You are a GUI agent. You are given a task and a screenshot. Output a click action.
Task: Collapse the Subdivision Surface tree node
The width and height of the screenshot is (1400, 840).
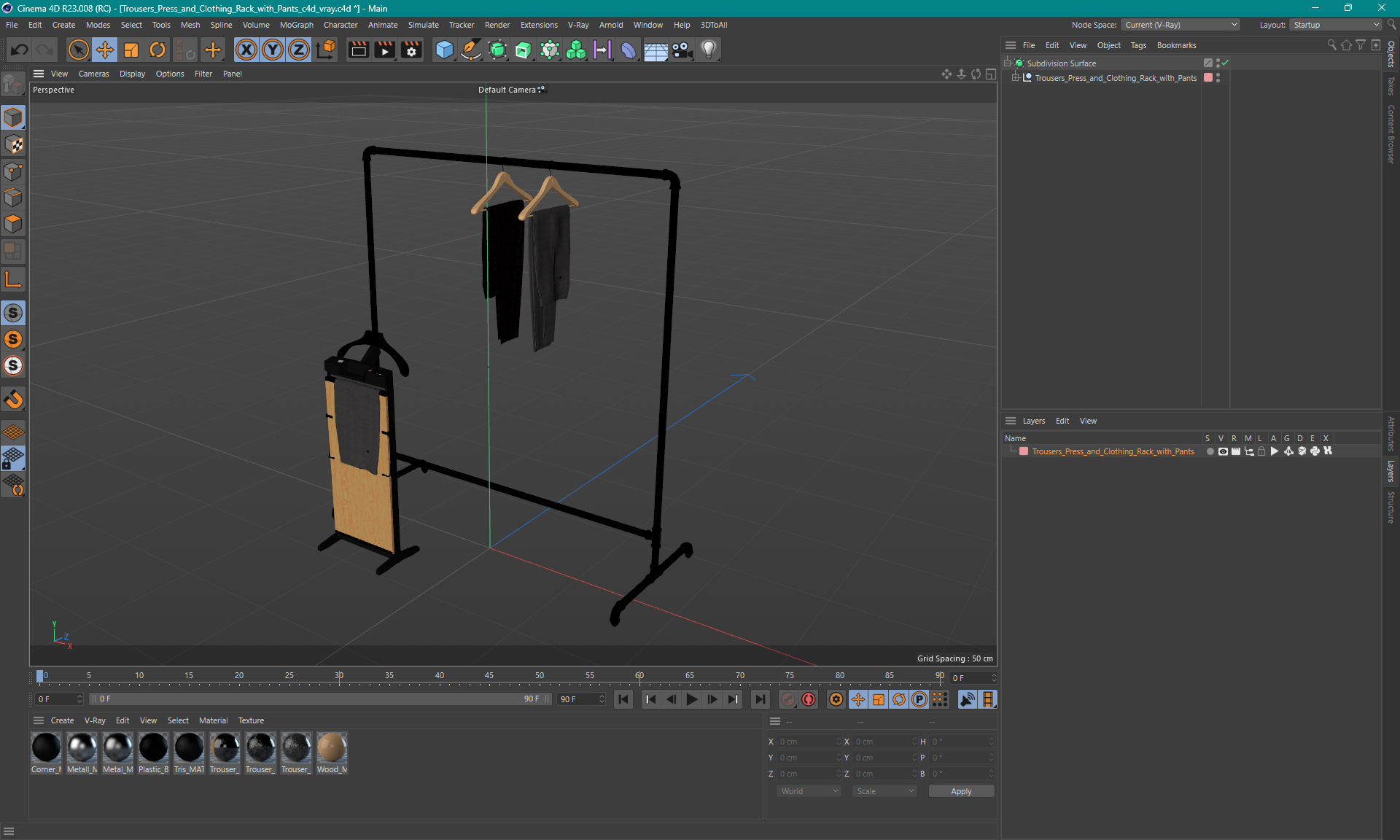[x=1008, y=63]
